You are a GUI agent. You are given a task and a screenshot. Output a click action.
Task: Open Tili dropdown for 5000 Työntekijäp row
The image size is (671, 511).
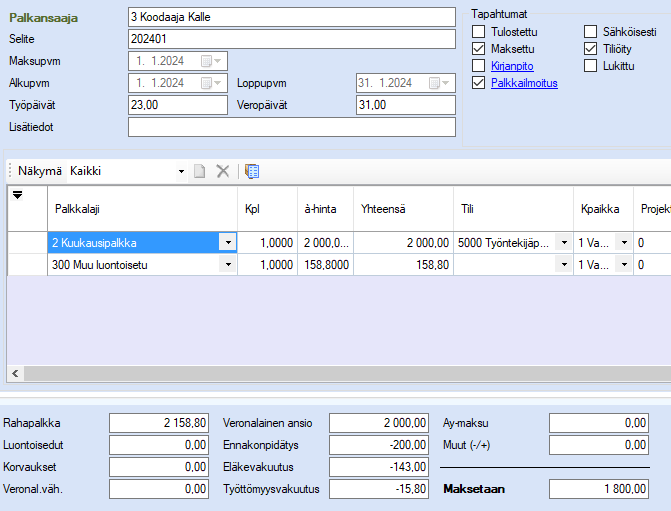(x=564, y=242)
